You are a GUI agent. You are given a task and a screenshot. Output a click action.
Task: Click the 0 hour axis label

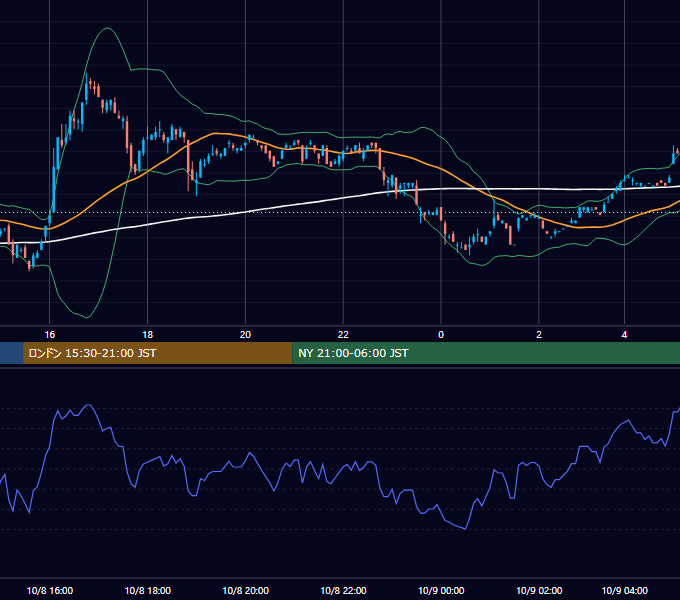[x=441, y=335]
